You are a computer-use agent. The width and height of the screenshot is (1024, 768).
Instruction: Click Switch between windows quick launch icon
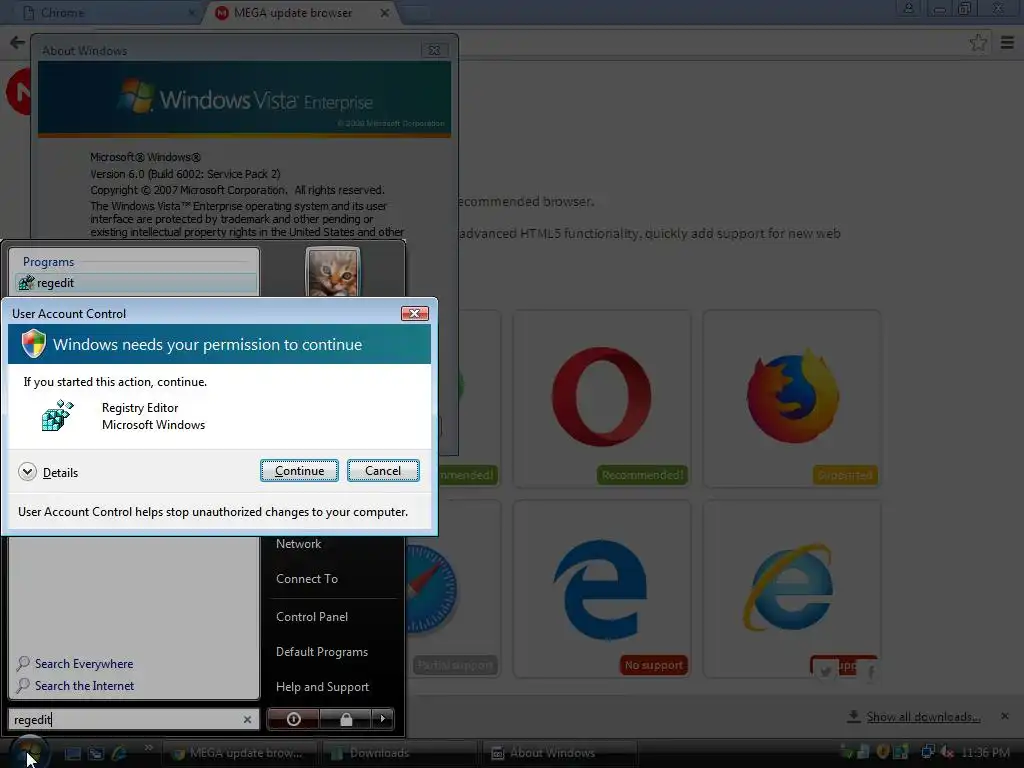96,753
